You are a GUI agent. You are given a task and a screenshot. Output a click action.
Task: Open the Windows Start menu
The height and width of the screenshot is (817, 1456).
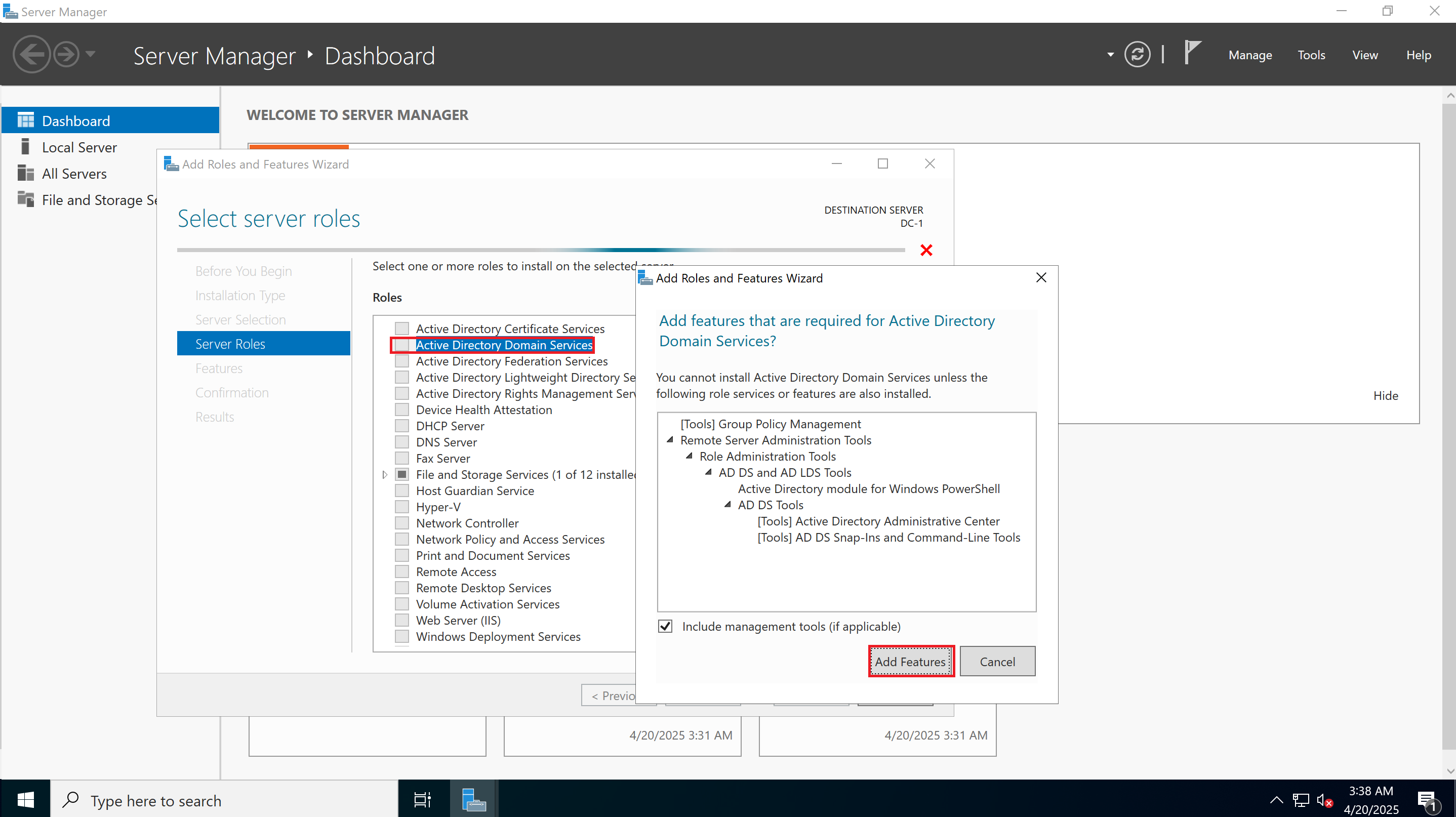pos(25,799)
